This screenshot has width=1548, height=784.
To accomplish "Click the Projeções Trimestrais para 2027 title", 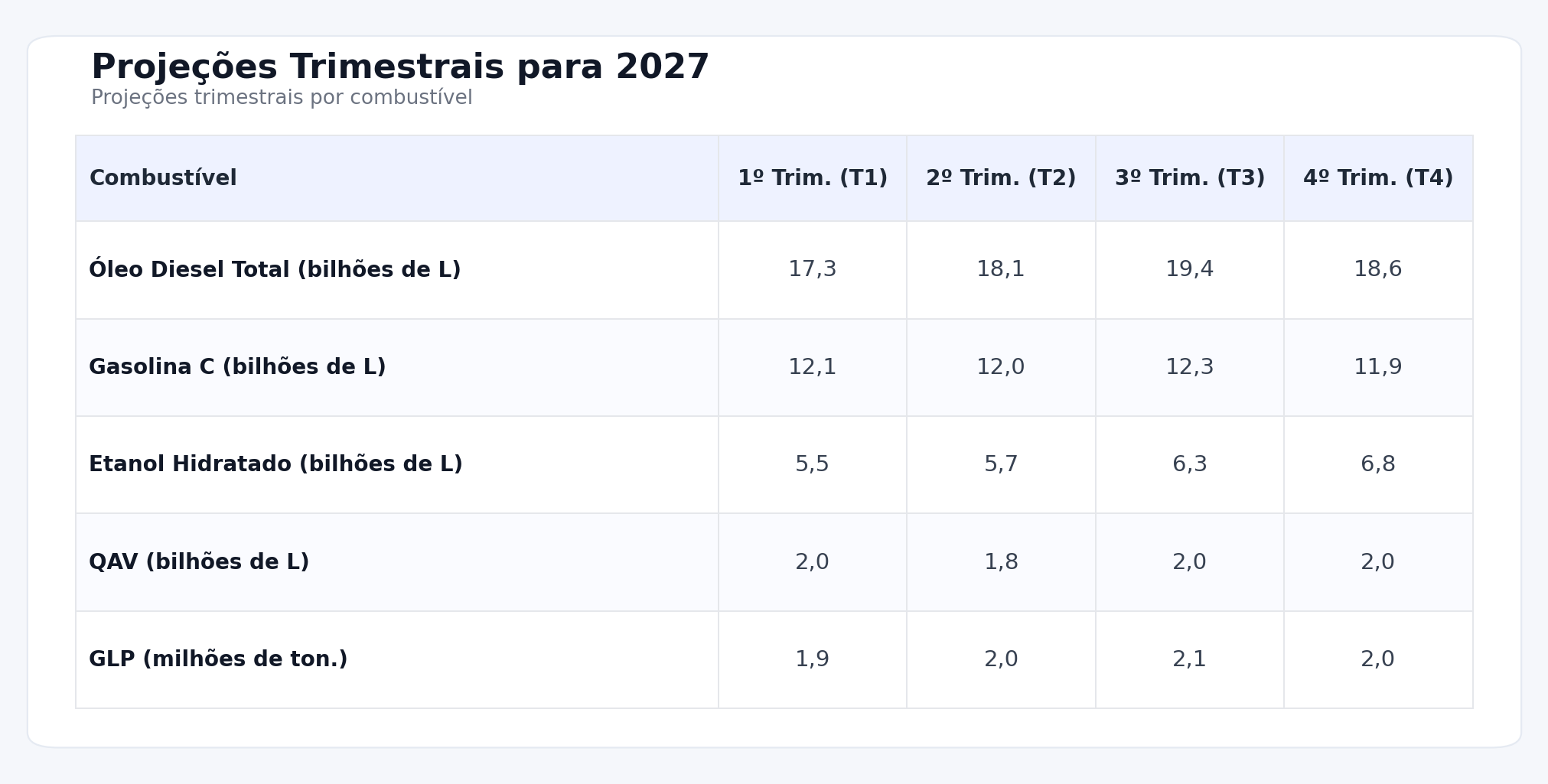I will click(400, 67).
